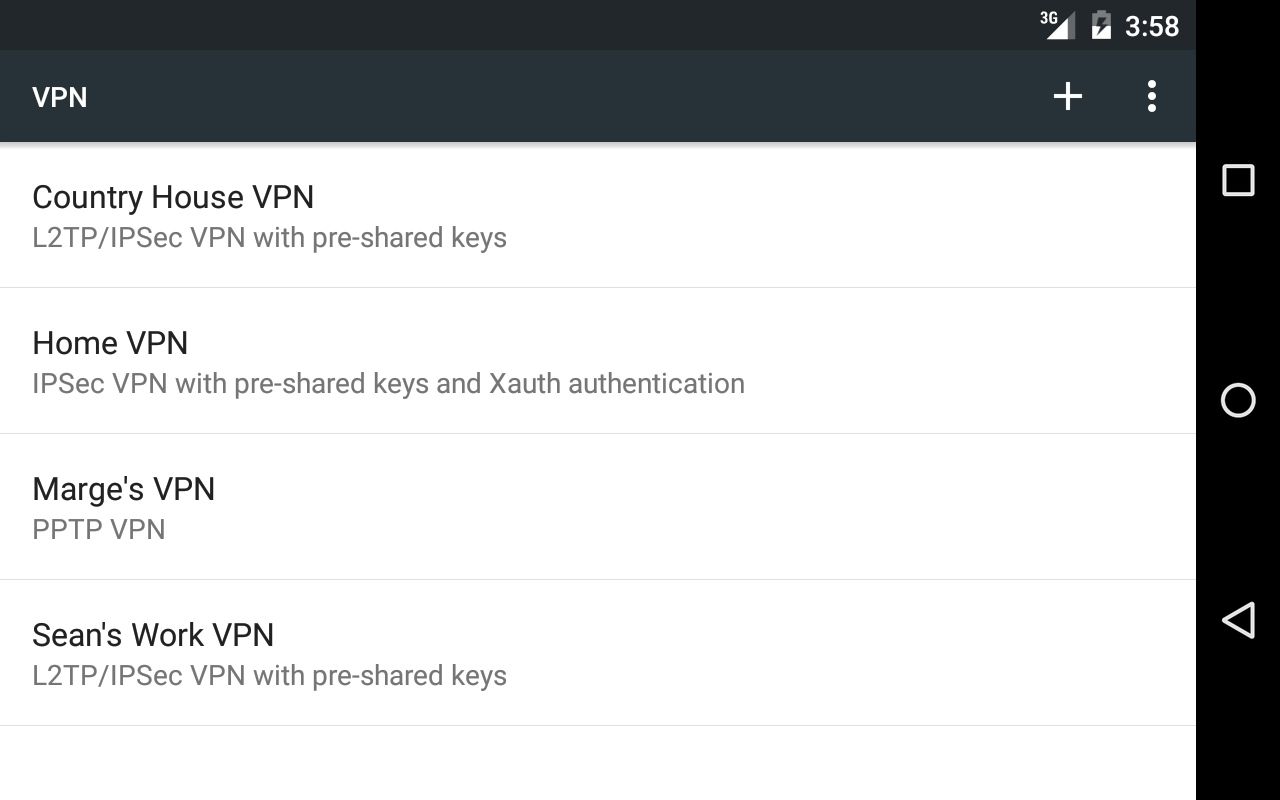
Task: Tap the battery charging status icon
Action: pos(1101,25)
